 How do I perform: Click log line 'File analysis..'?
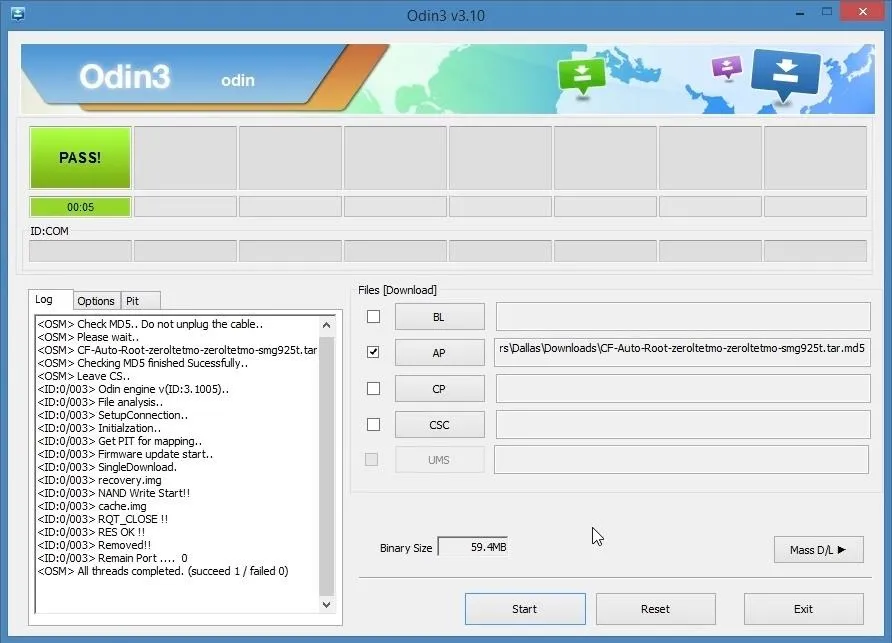click(x=100, y=402)
